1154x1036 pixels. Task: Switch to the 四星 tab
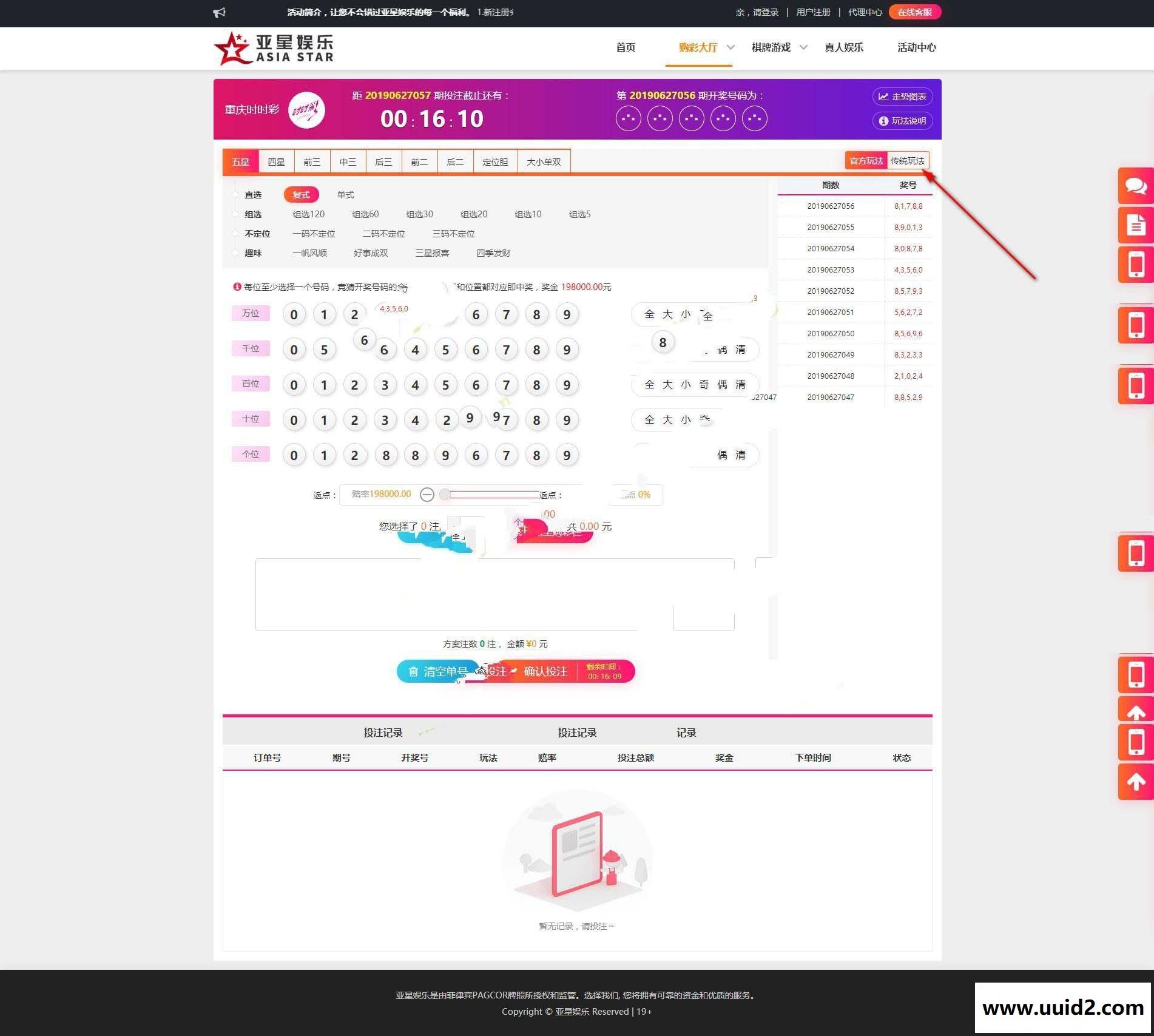pyautogui.click(x=276, y=161)
